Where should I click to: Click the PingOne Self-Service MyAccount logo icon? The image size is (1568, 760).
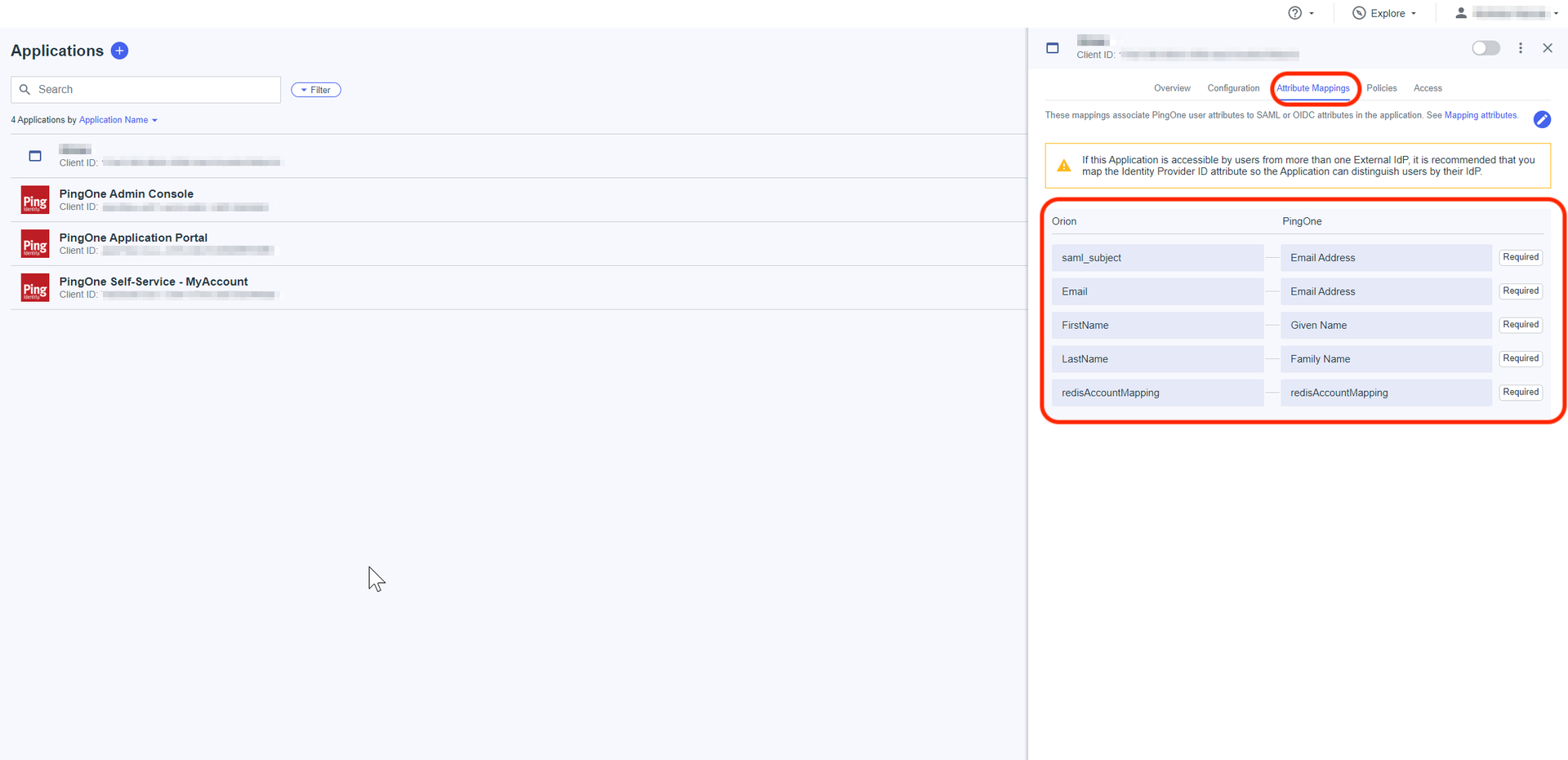(35, 288)
